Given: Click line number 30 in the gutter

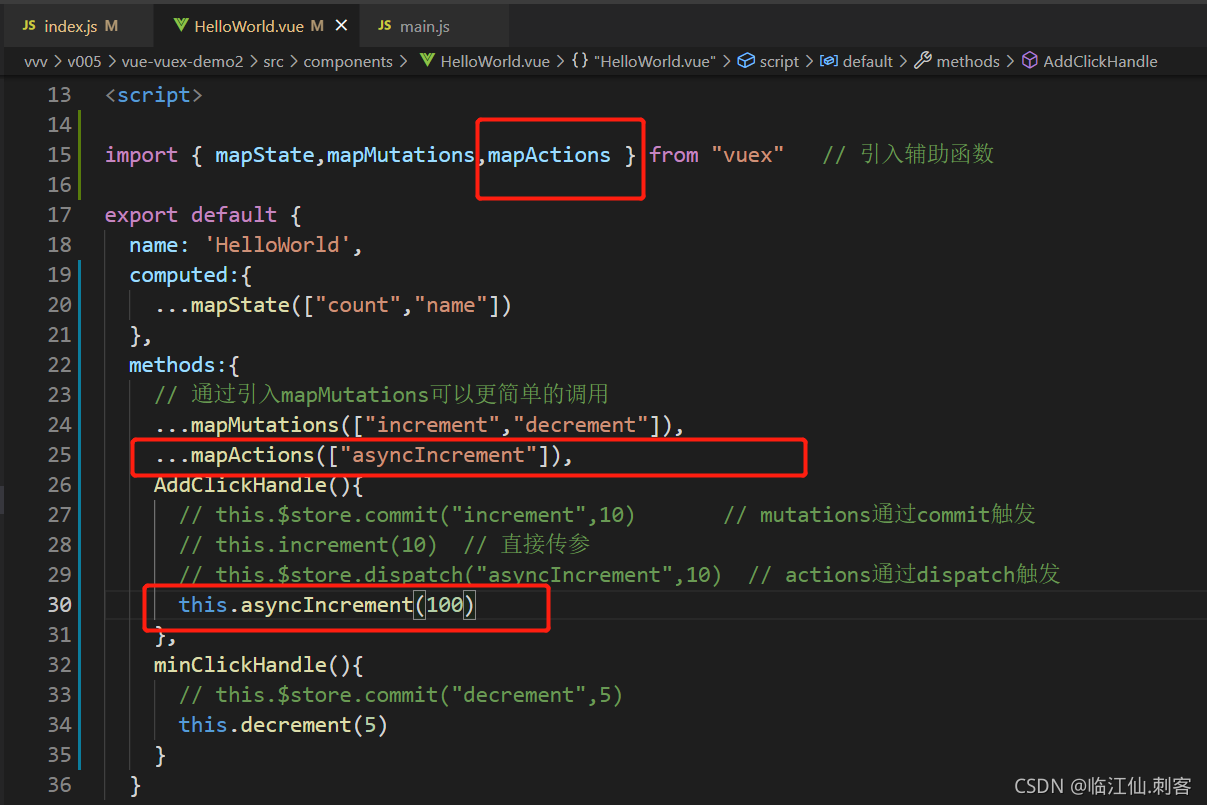Looking at the screenshot, I should click(60, 605).
